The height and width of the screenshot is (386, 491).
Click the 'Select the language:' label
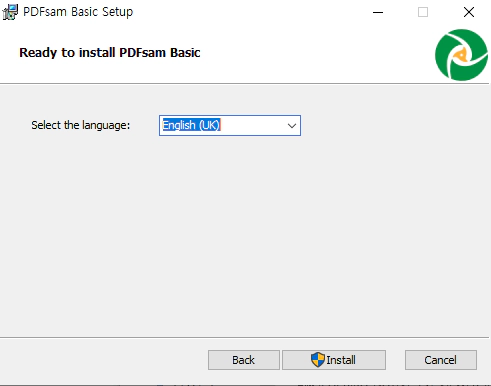pyautogui.click(x=81, y=125)
